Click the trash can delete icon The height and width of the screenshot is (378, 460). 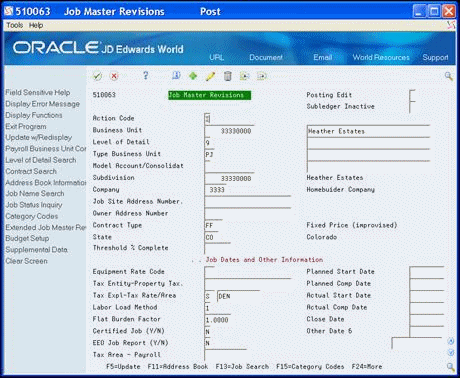228,76
